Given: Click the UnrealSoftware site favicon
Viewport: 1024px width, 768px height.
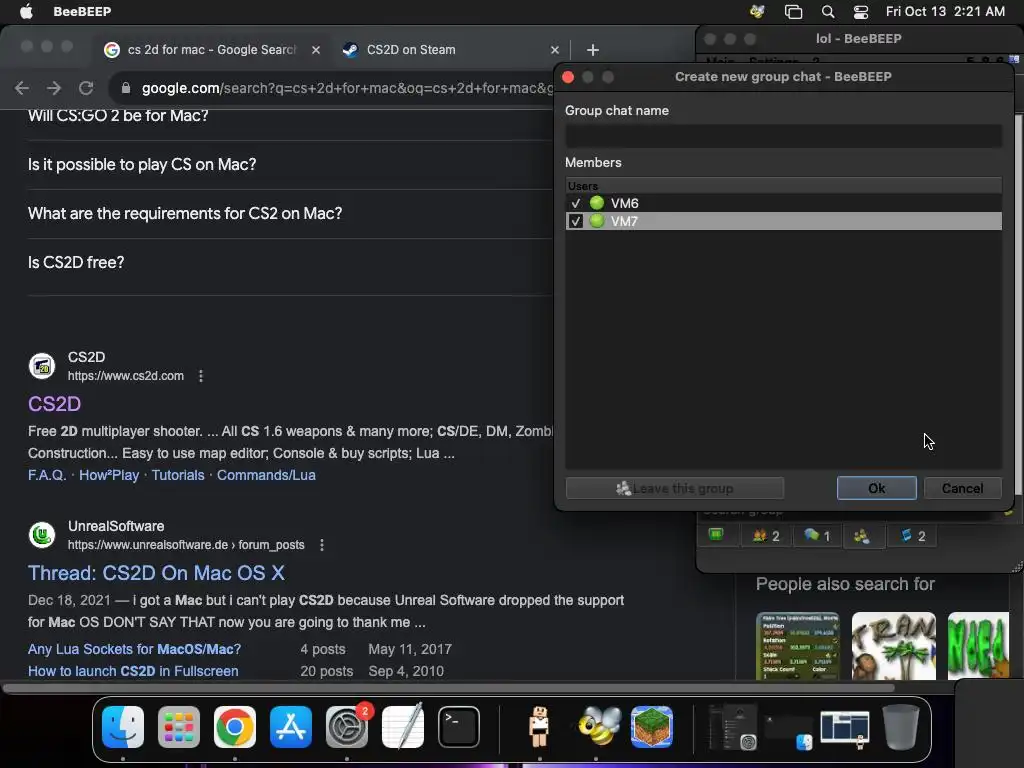Looking at the screenshot, I should (42, 535).
